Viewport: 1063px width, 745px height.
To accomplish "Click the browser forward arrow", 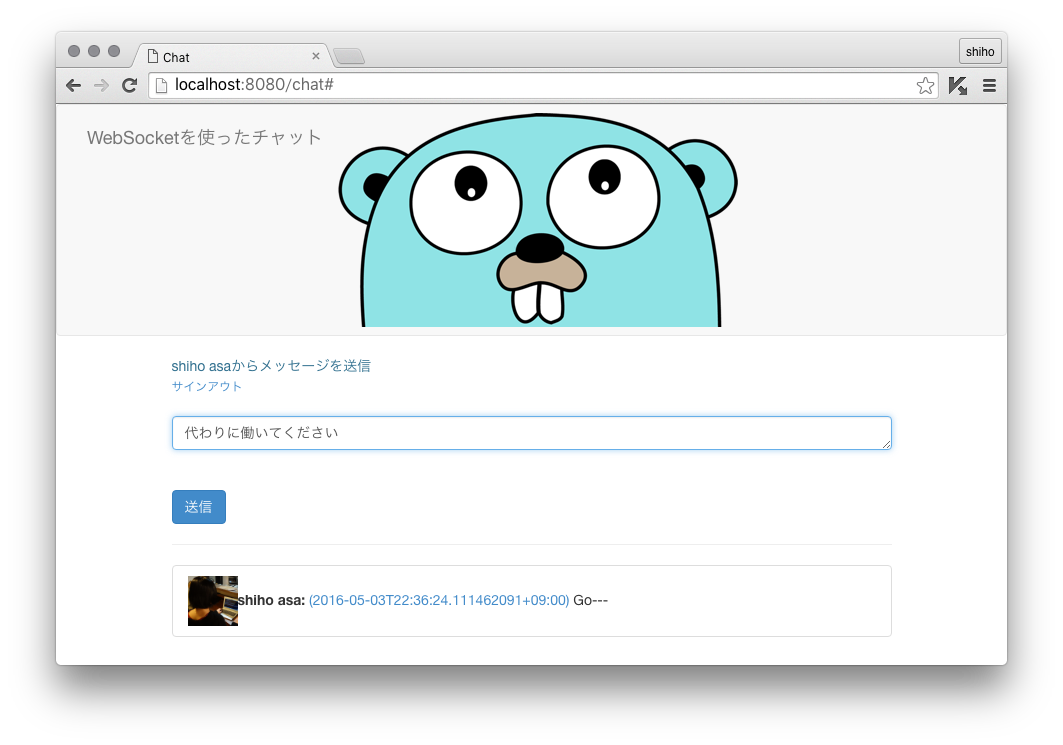I will point(101,85).
